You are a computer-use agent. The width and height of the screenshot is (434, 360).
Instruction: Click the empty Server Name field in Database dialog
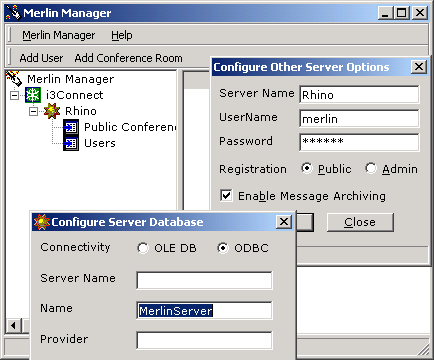click(x=204, y=280)
